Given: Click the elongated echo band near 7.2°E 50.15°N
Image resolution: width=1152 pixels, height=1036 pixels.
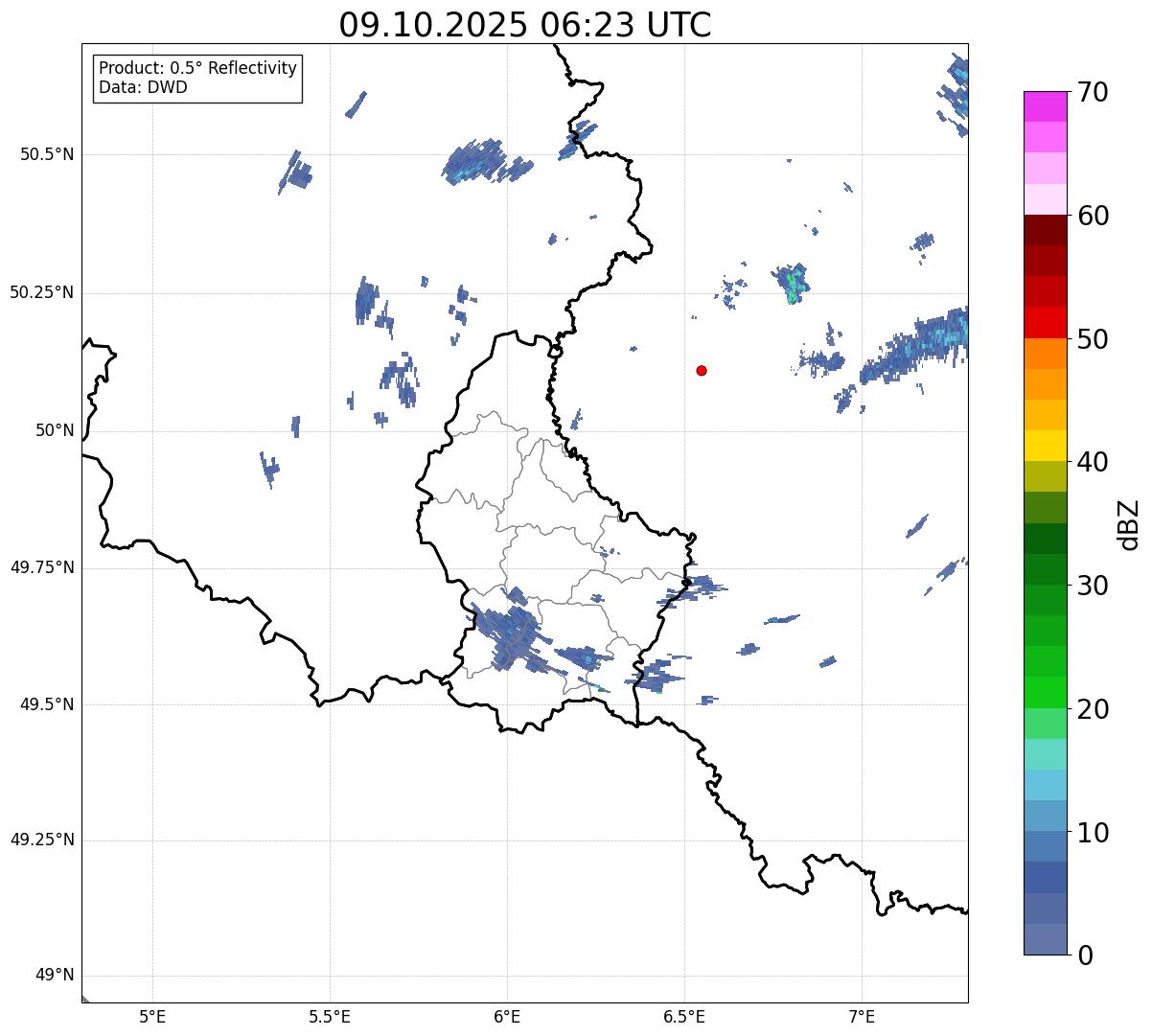Looking at the screenshot, I should point(915,345).
